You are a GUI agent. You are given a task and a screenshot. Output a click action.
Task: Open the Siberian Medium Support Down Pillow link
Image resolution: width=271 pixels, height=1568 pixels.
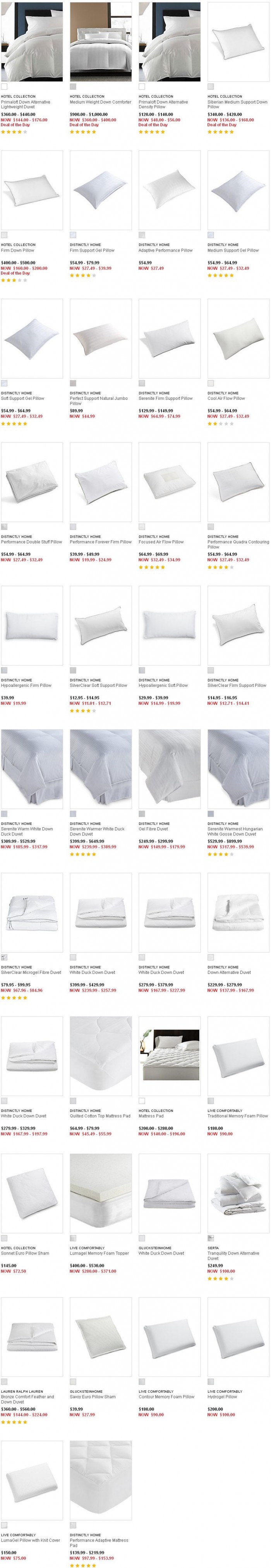click(238, 104)
